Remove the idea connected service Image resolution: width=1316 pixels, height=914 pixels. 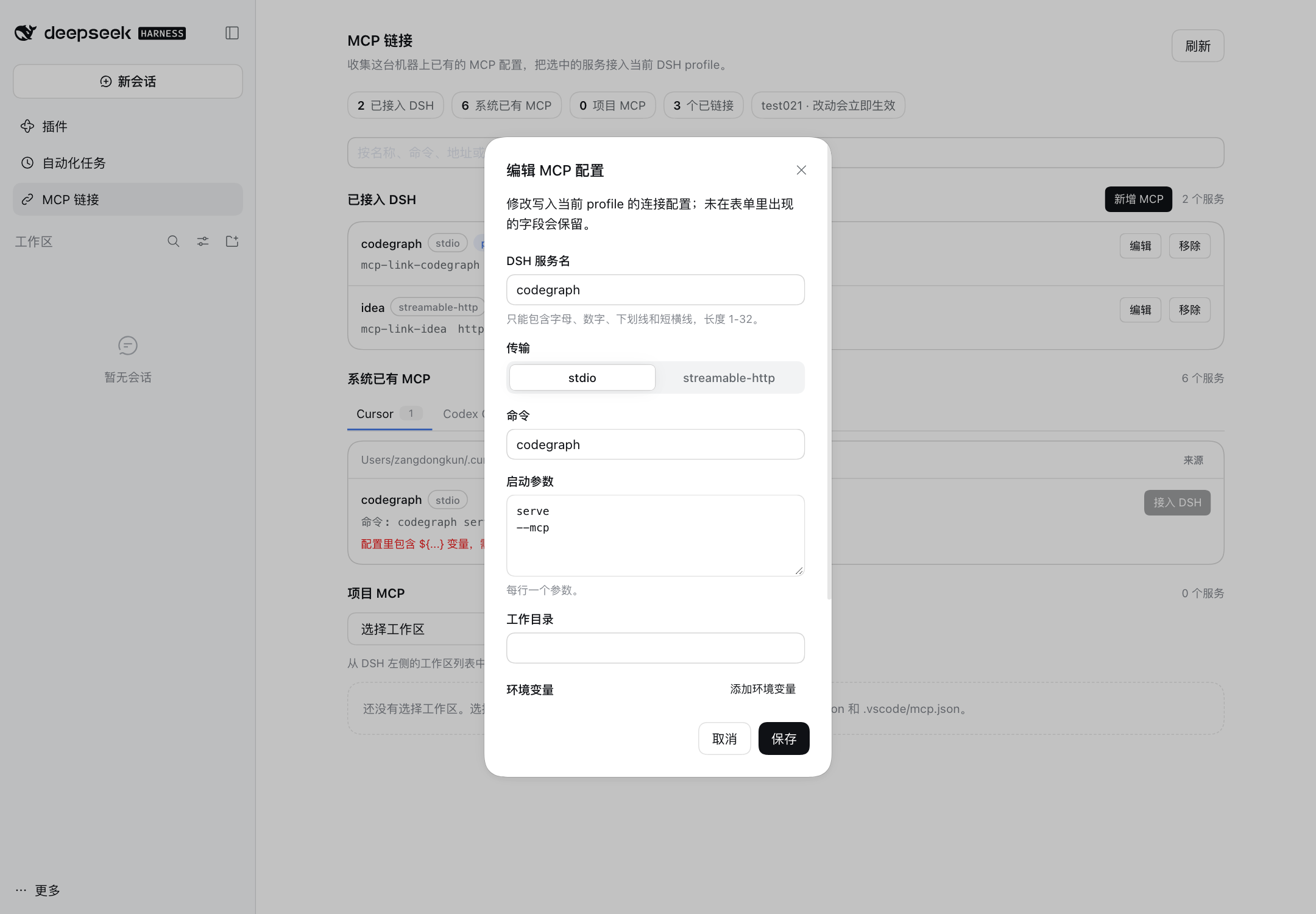pyautogui.click(x=1189, y=310)
